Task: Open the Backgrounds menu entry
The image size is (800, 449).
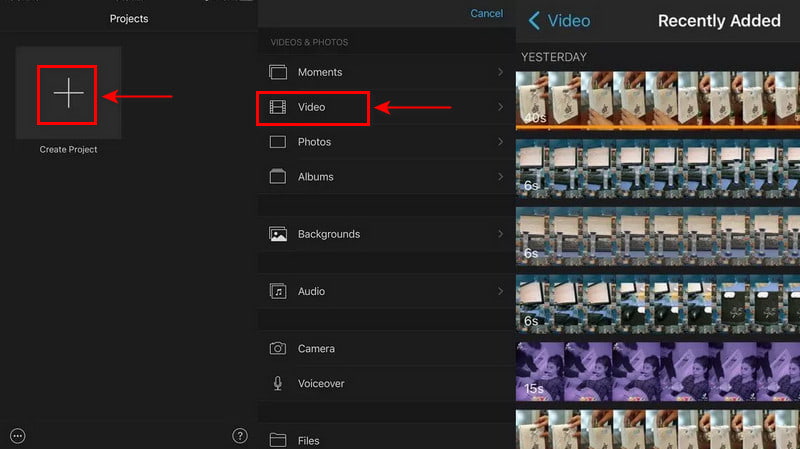Action: (387, 234)
